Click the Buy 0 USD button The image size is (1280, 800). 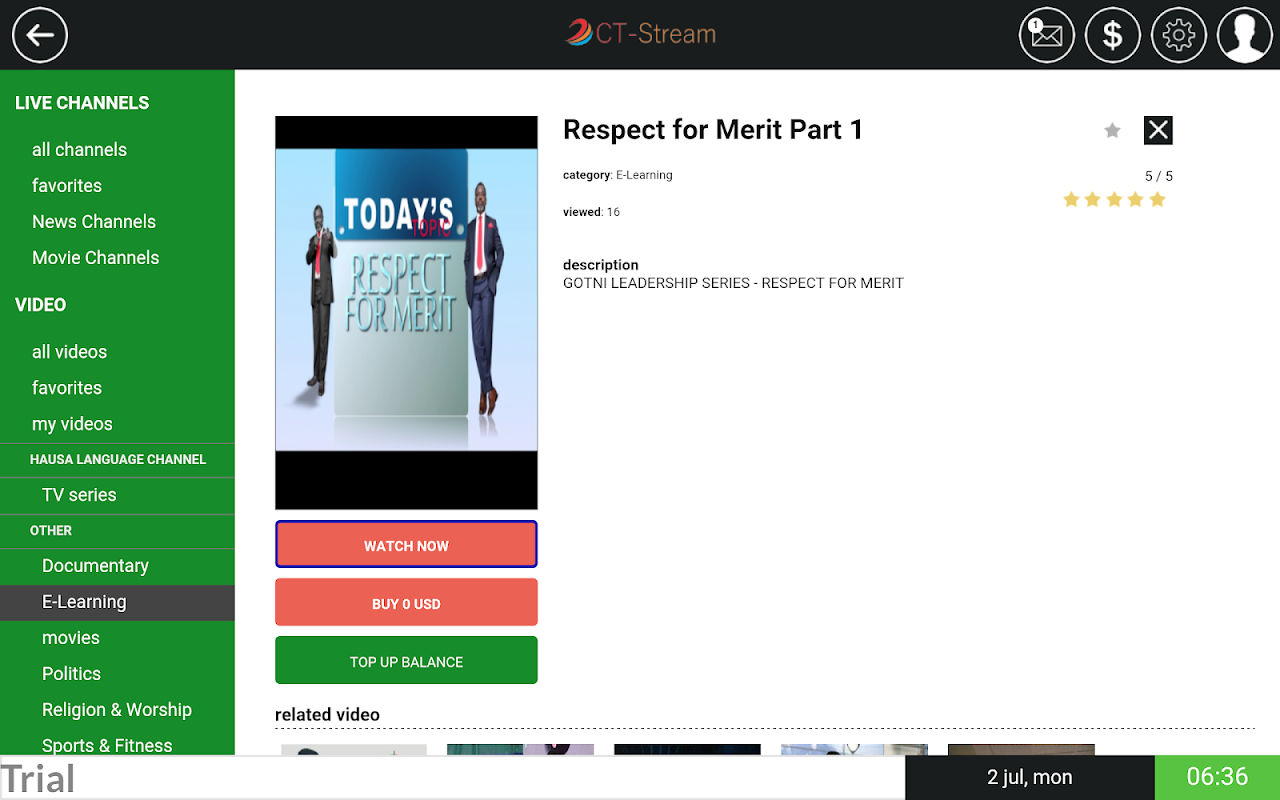tap(406, 603)
